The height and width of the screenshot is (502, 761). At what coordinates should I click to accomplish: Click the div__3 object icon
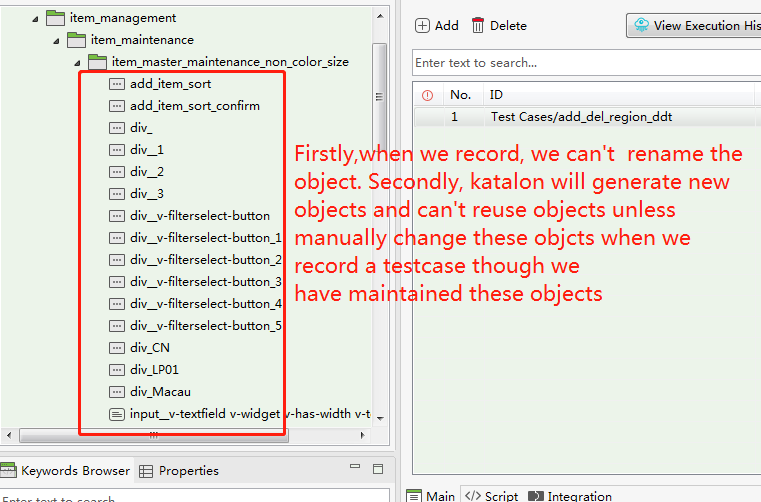[116, 194]
